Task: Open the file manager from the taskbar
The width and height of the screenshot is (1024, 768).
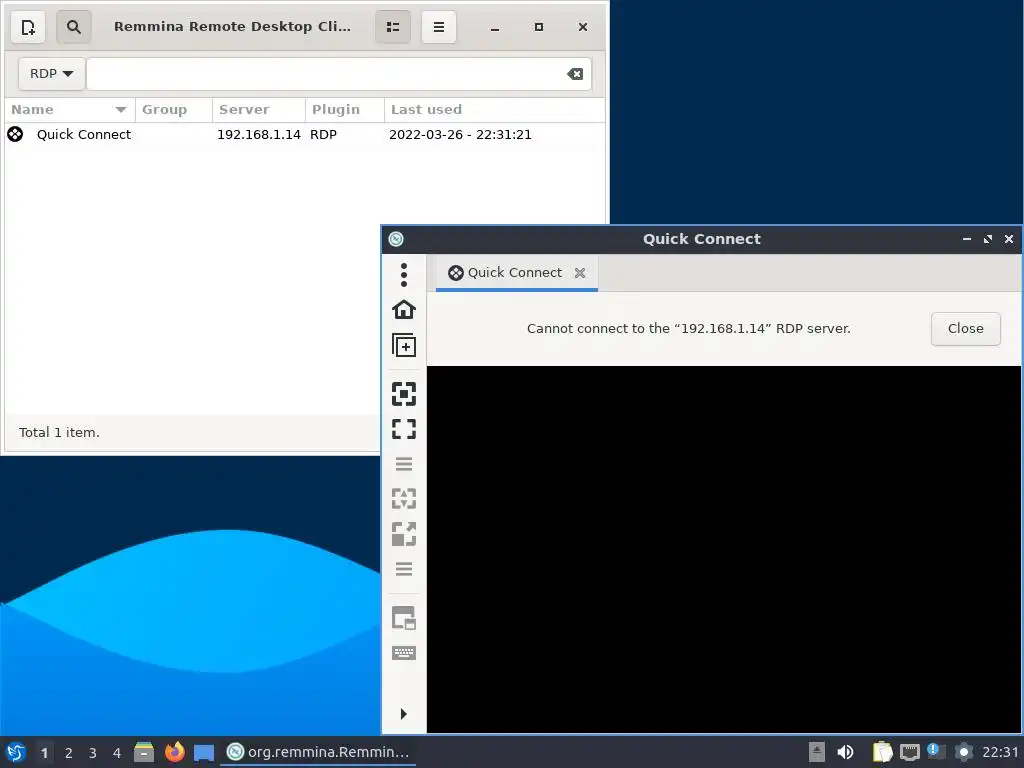Action: coord(144,752)
